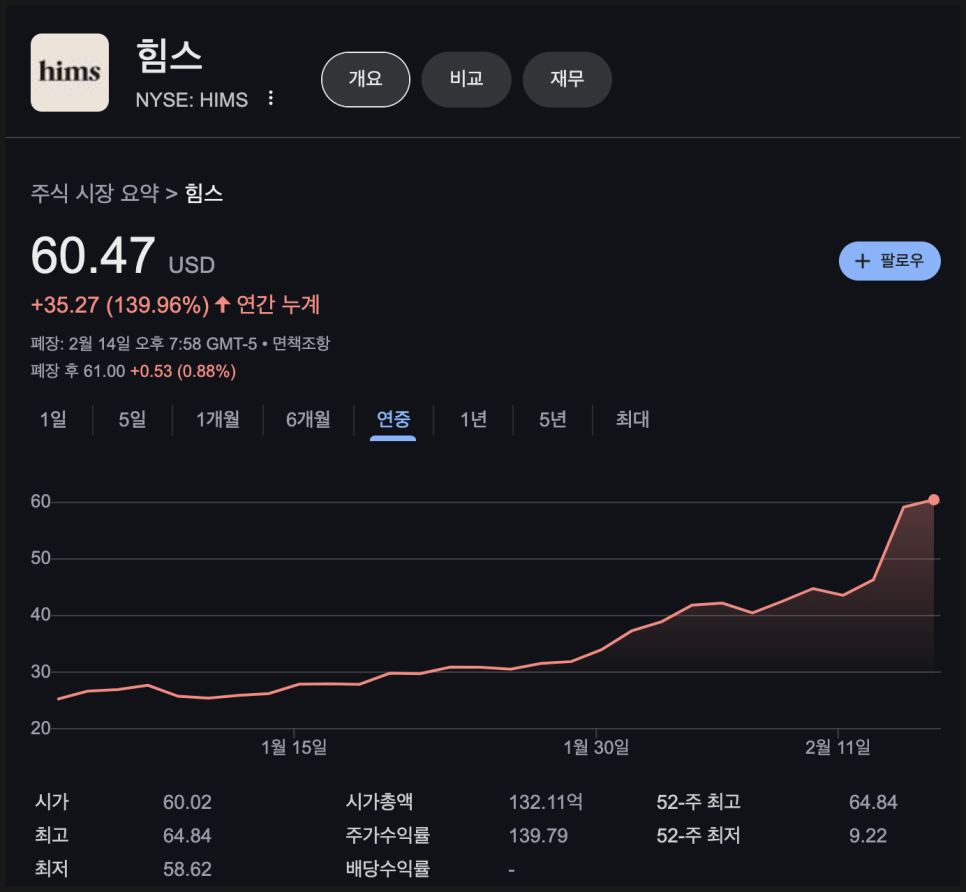The height and width of the screenshot is (892, 966).
Task: Click the 60.47 current price
Action: coord(93,256)
